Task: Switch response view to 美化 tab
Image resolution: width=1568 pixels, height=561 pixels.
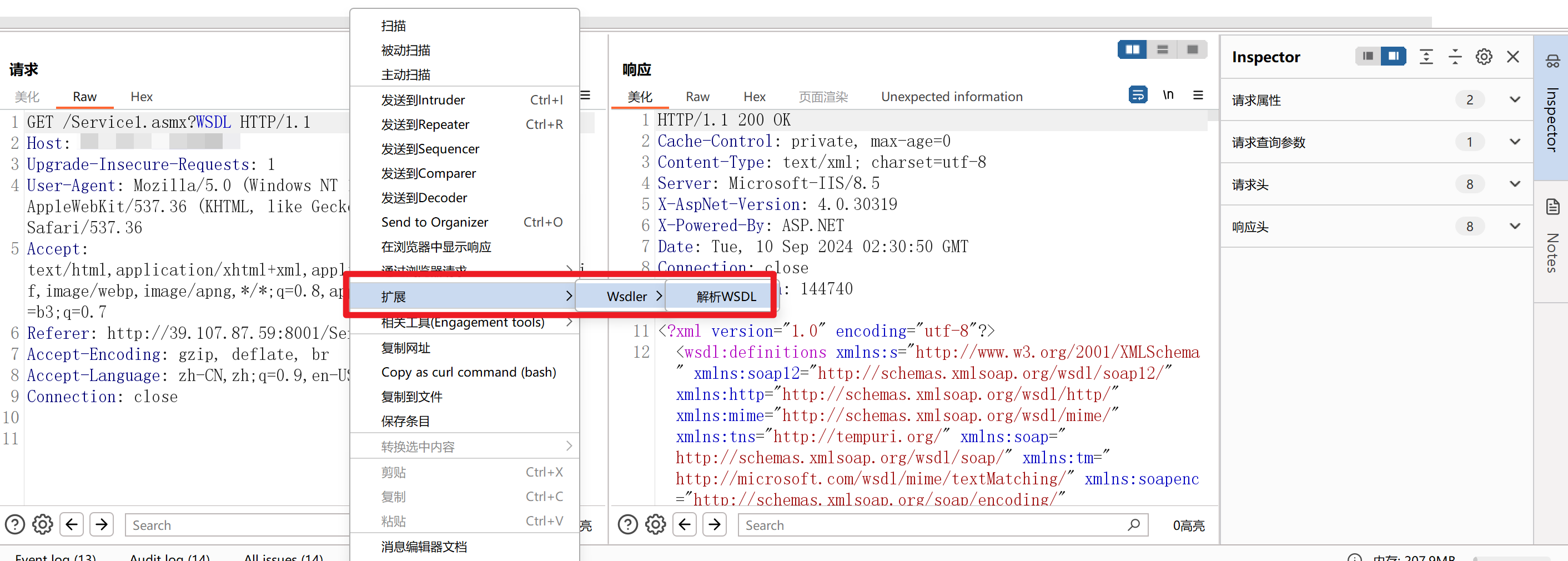Action: [640, 96]
